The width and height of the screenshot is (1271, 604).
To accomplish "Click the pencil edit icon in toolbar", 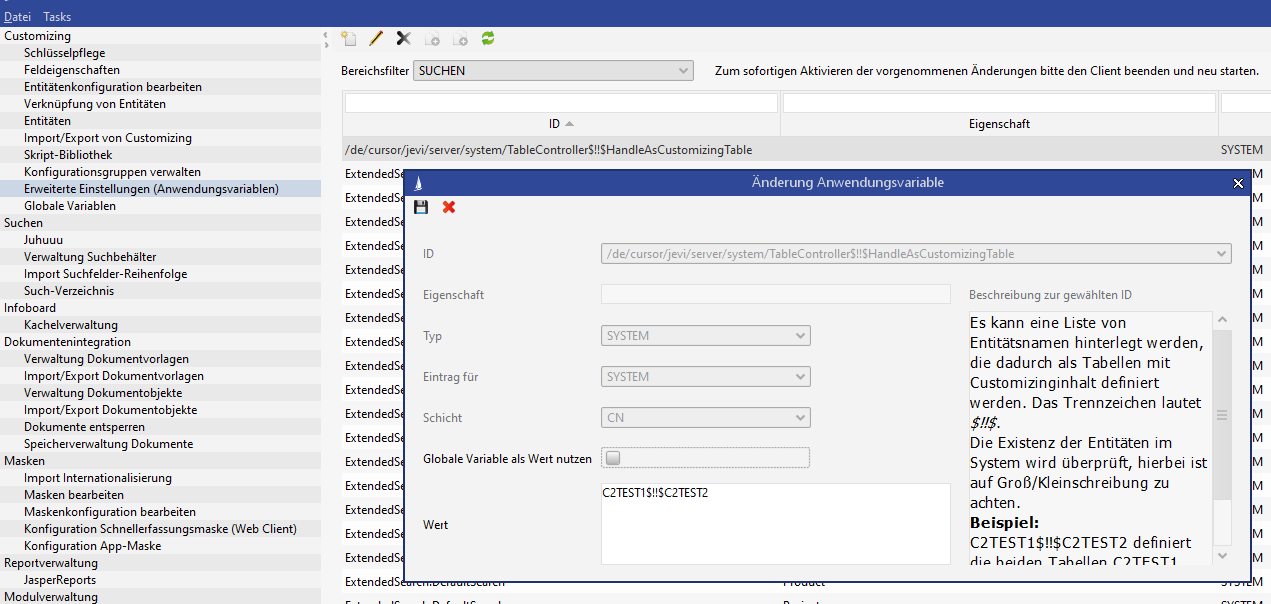I will (x=376, y=39).
